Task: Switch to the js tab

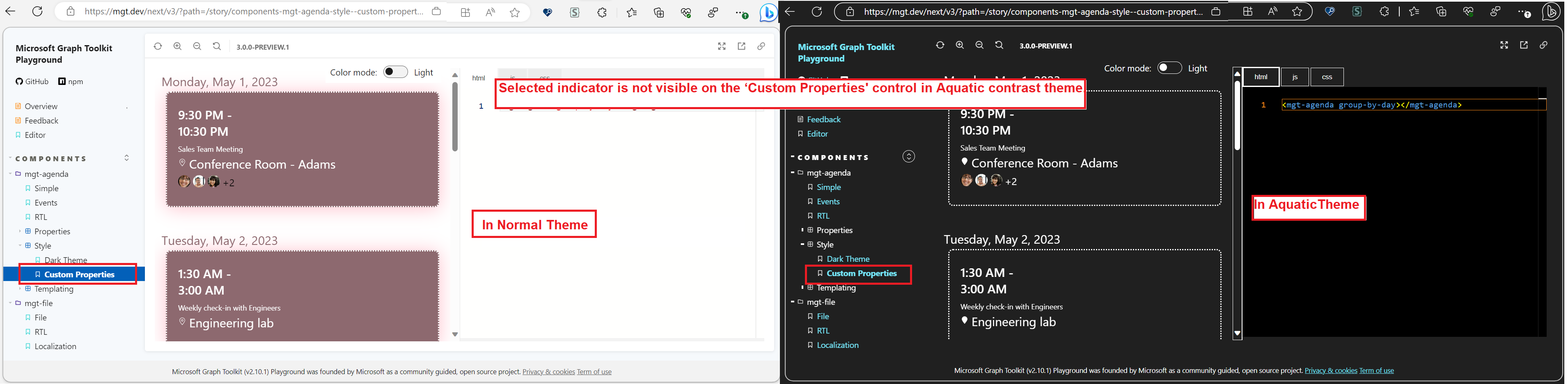Action: [x=1295, y=77]
